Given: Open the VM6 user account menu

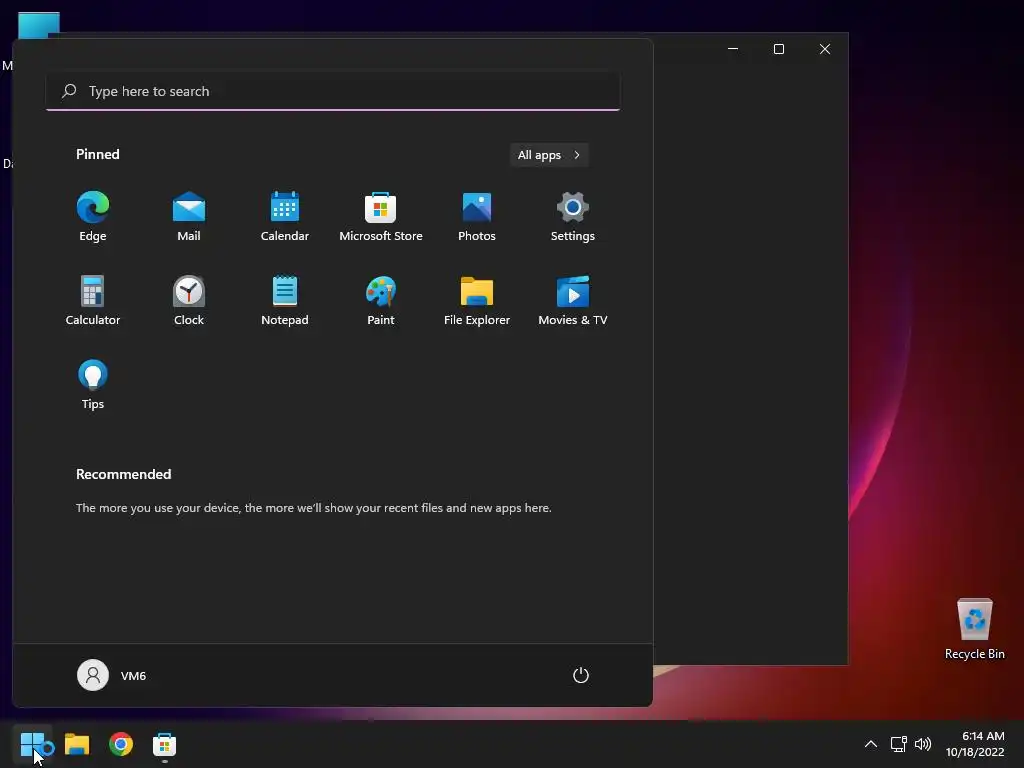Looking at the screenshot, I should 112,675.
